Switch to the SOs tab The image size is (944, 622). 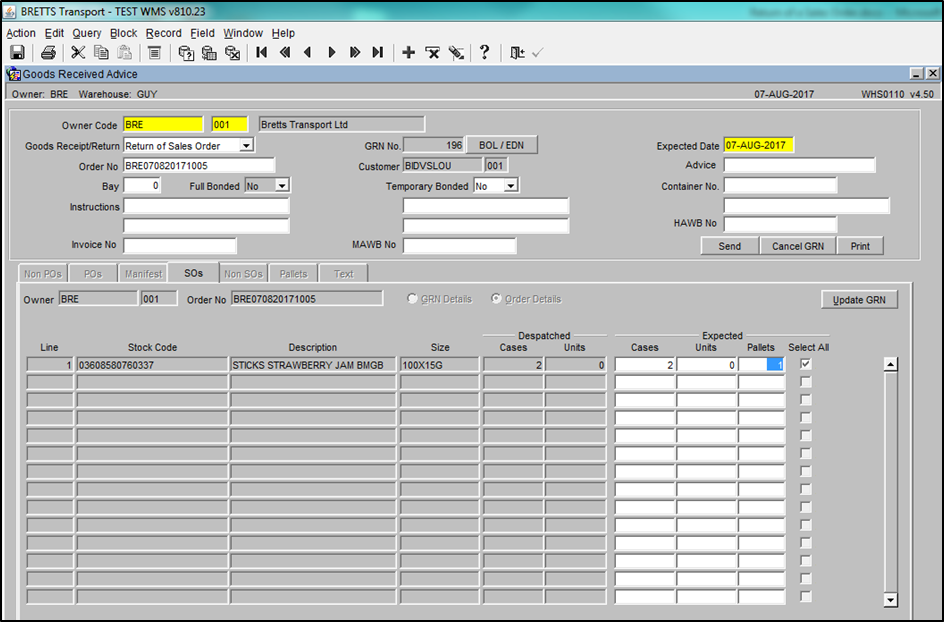tap(193, 273)
